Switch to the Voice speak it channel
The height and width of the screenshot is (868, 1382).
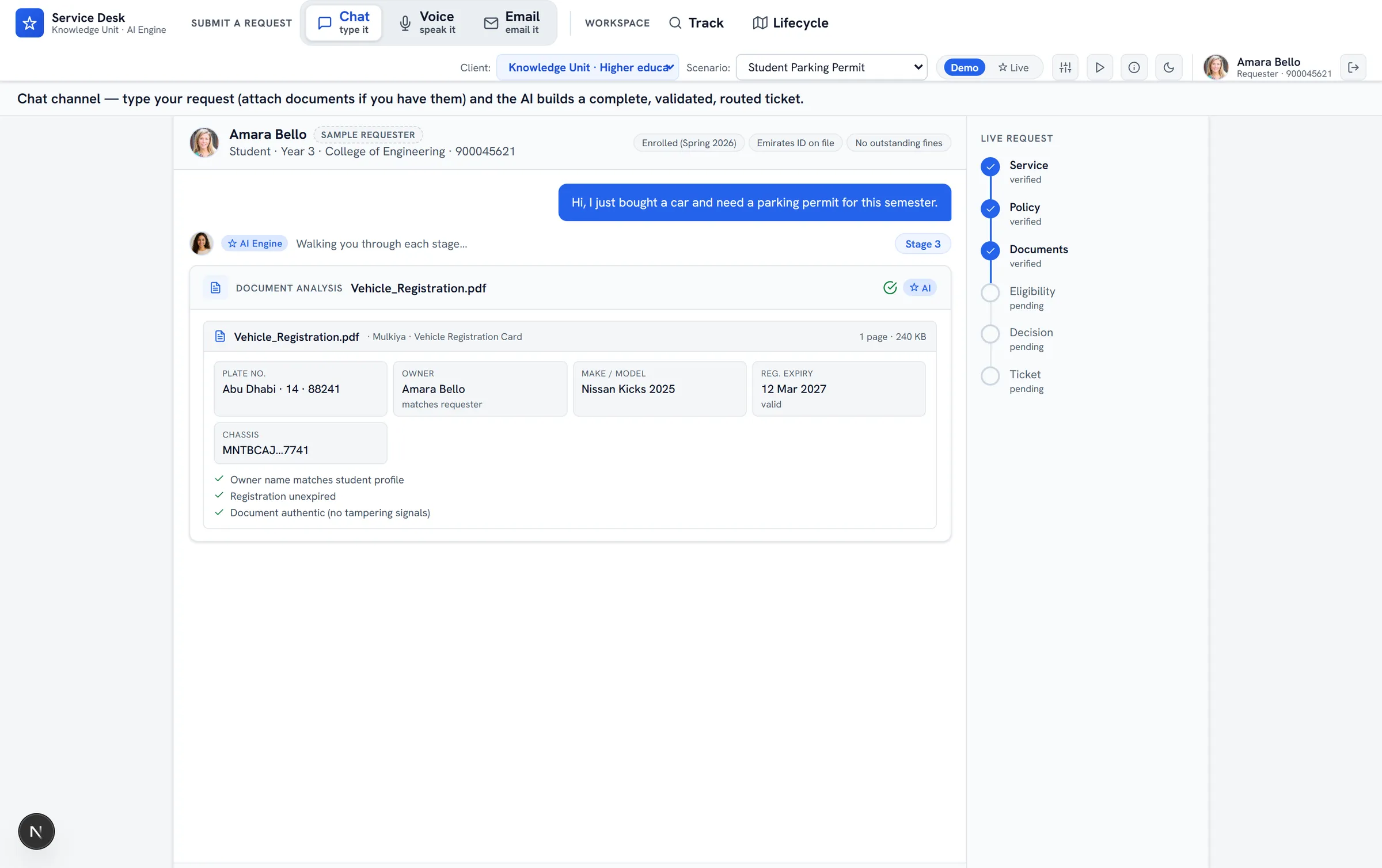coord(428,23)
